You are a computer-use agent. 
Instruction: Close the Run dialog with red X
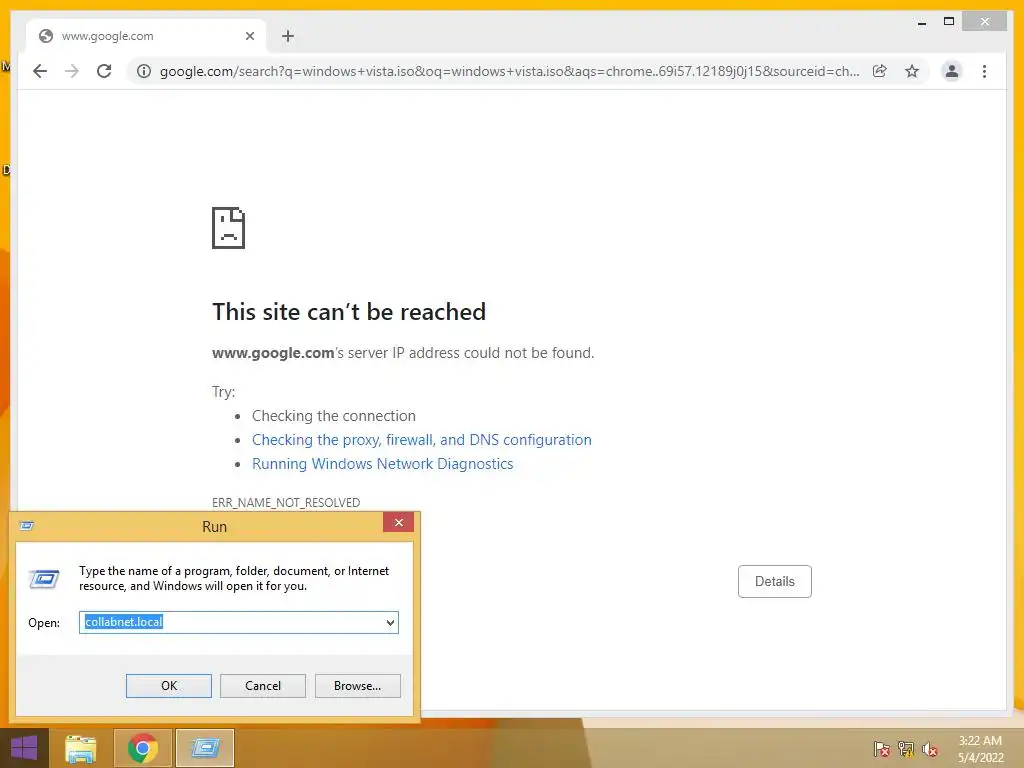click(398, 522)
